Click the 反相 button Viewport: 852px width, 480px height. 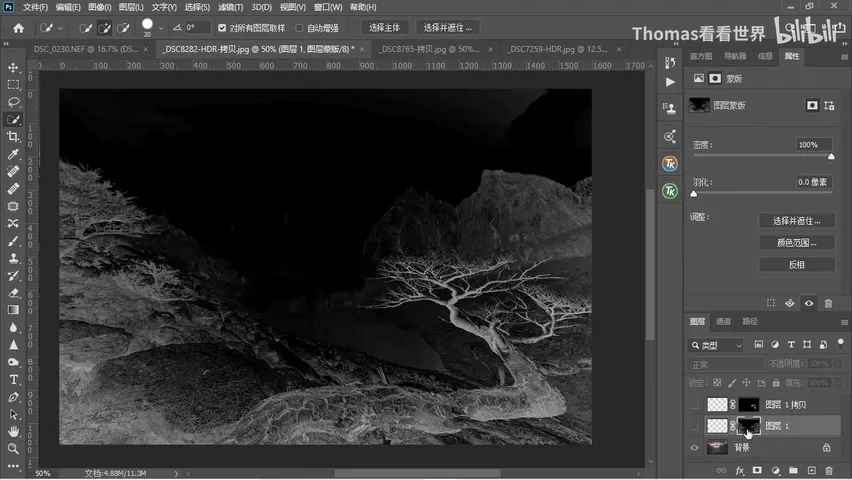797,265
